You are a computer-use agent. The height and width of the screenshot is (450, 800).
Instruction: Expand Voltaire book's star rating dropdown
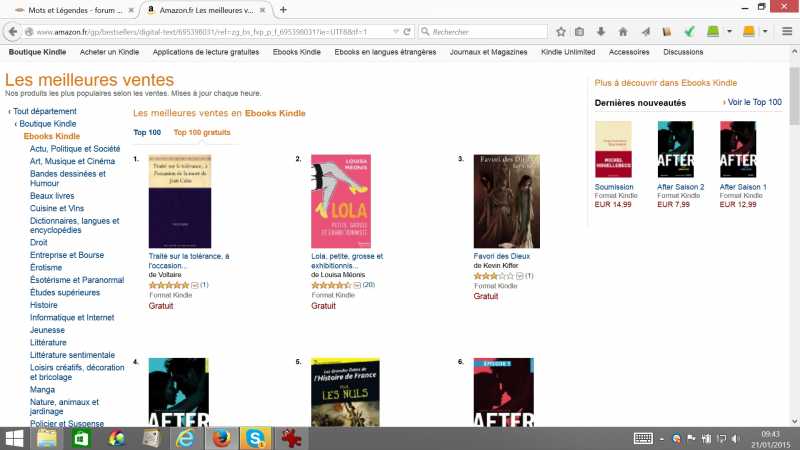tap(194, 285)
